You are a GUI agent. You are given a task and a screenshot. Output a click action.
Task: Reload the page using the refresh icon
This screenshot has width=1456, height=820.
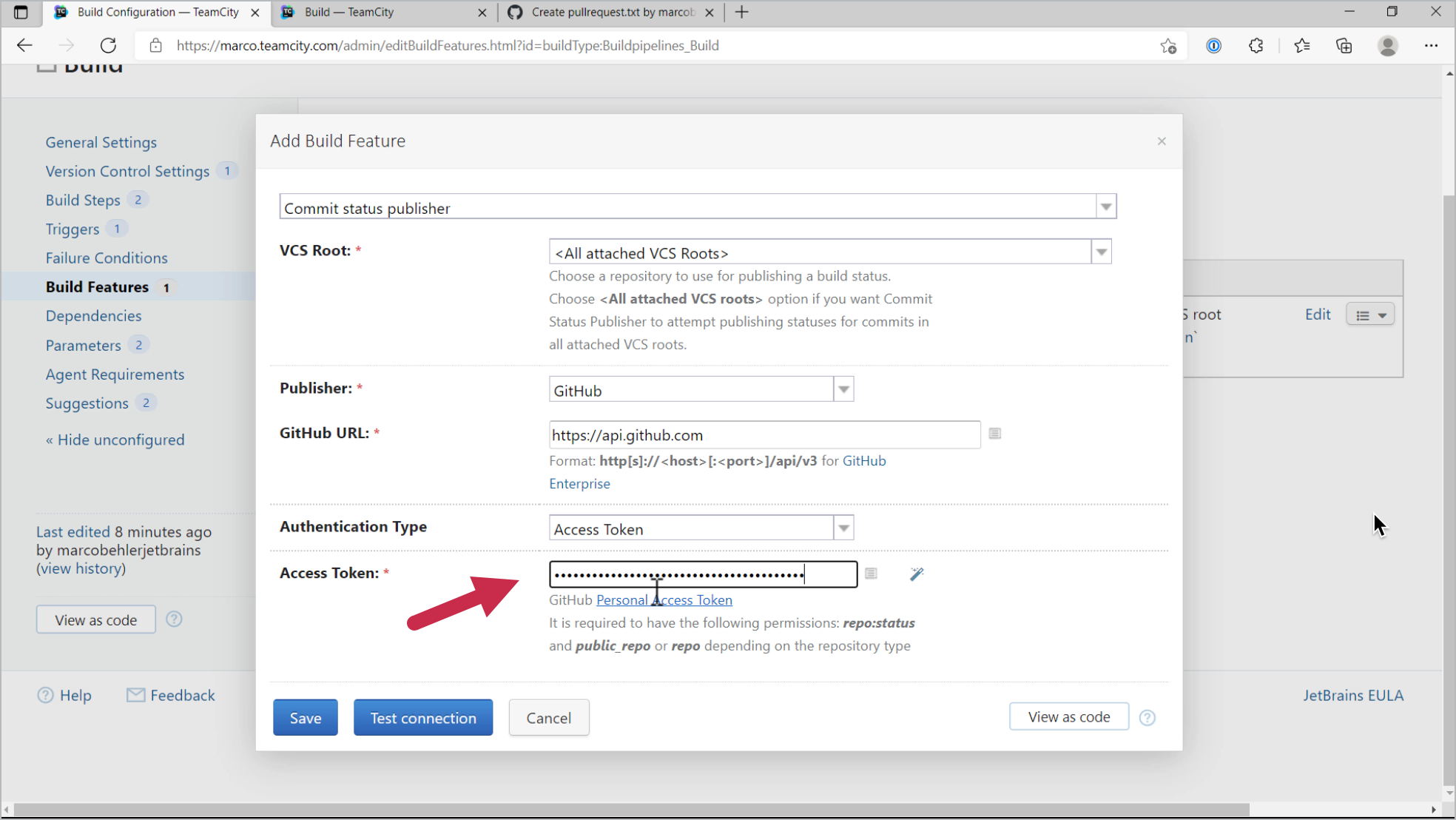click(x=108, y=45)
